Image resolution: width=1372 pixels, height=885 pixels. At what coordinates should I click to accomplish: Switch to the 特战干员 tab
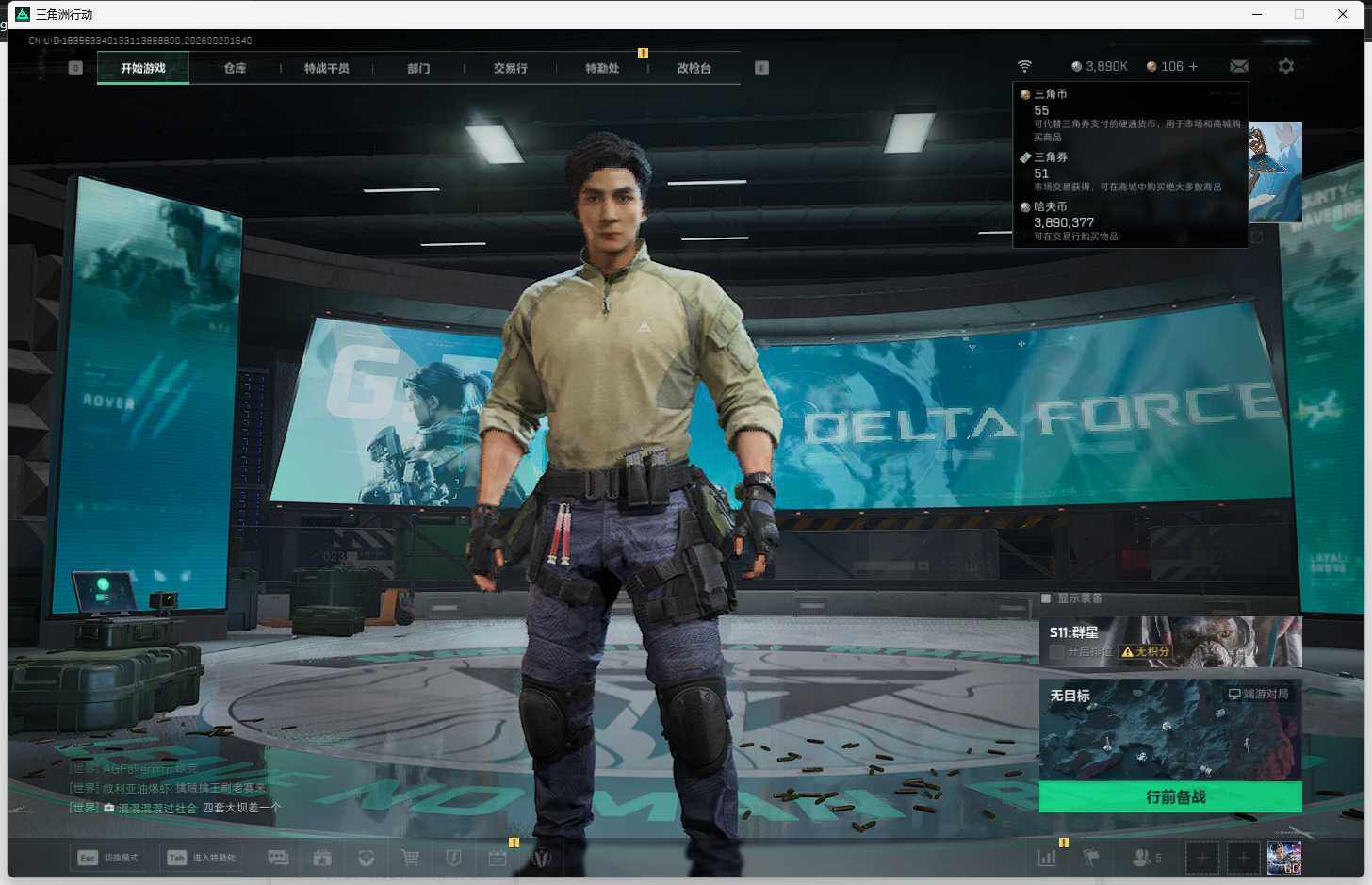coord(326,68)
